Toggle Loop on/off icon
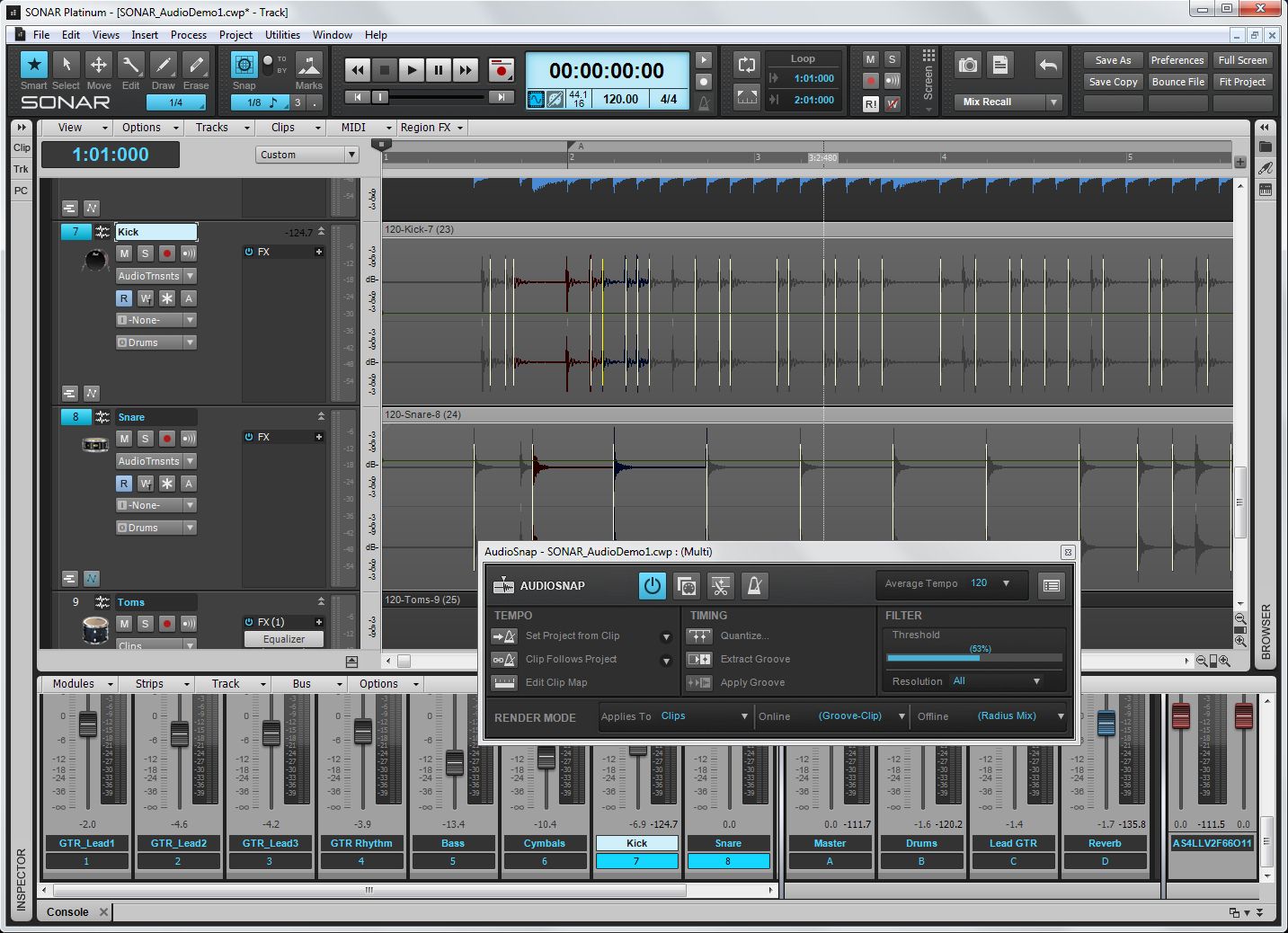1288x933 pixels. click(x=747, y=65)
